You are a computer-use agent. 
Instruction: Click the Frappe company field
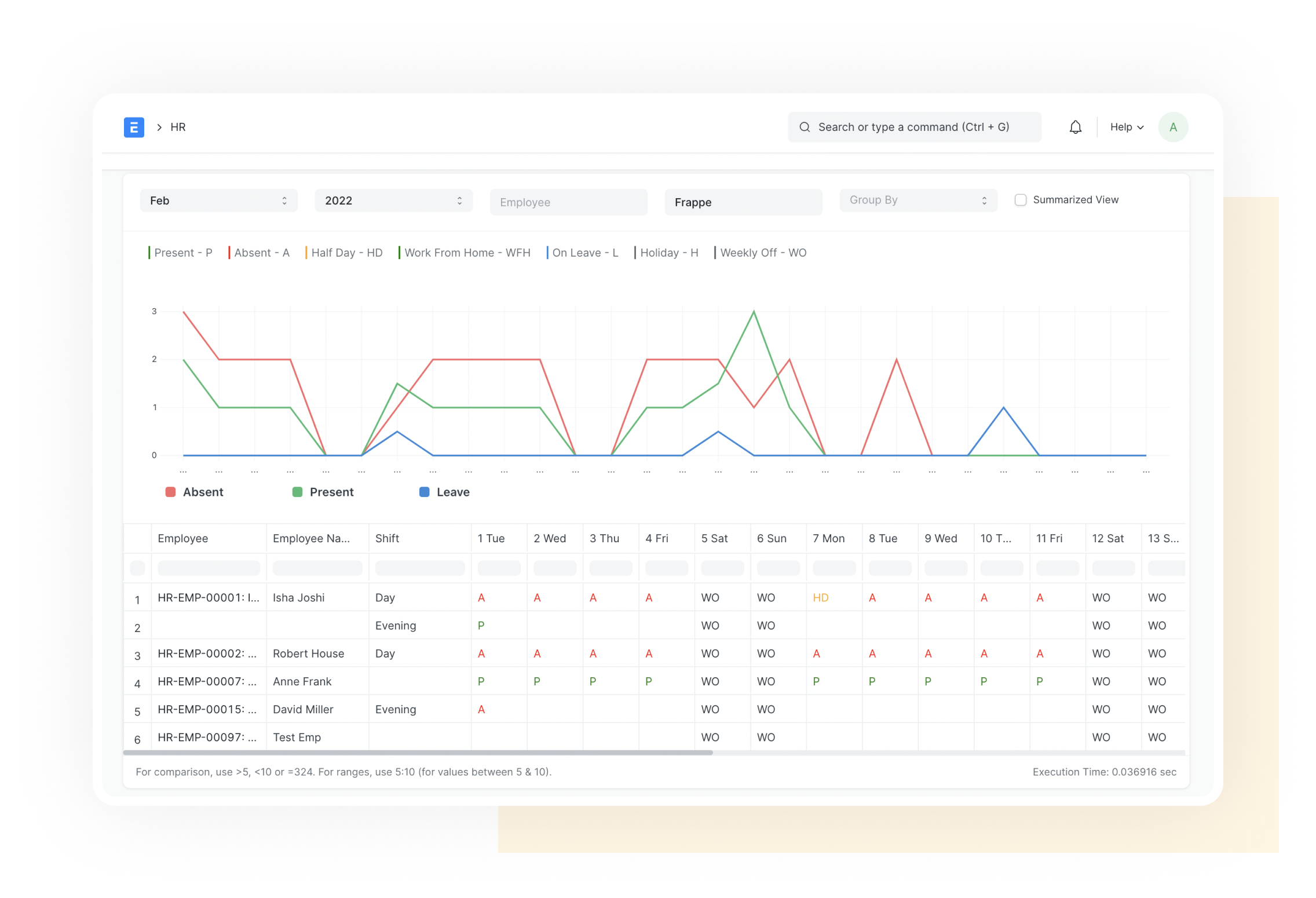pos(743,202)
